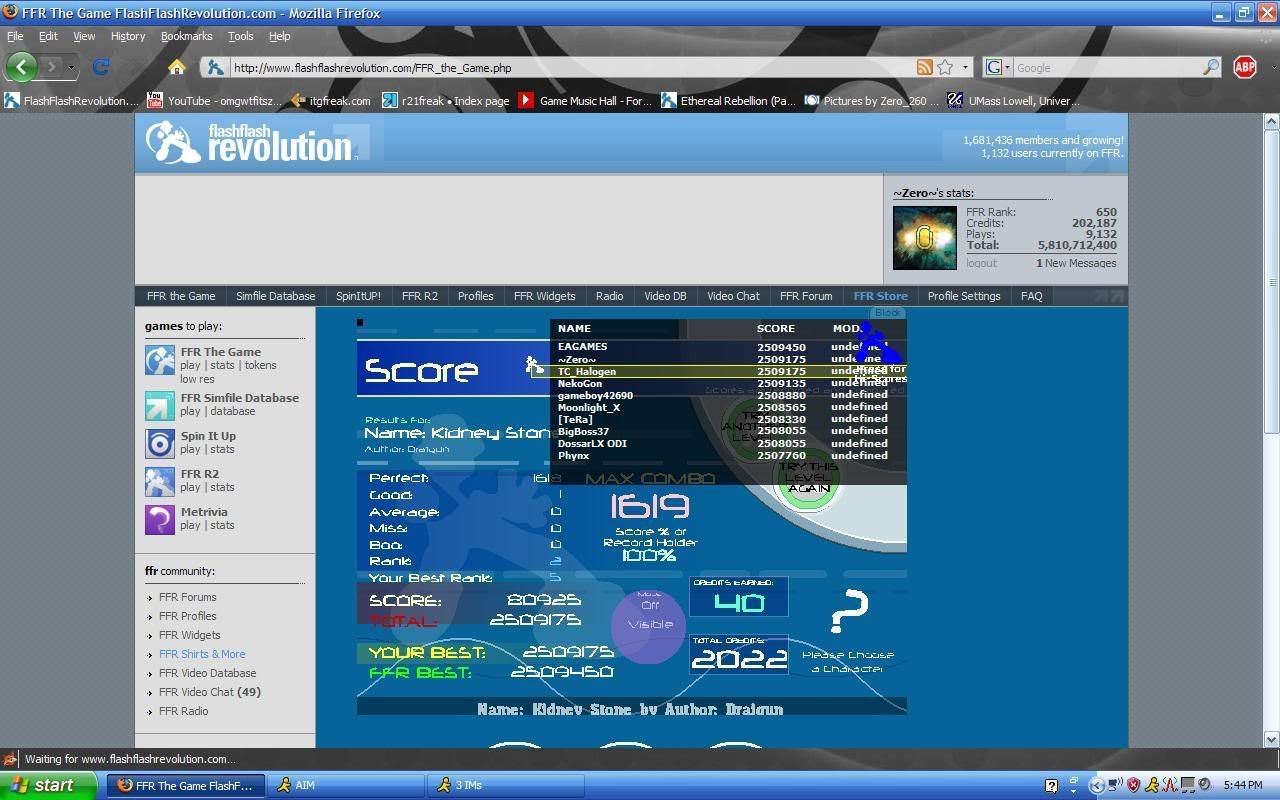Expand the address bar history dropdown arrow
This screenshot has height=800, width=1280.
click(x=965, y=68)
